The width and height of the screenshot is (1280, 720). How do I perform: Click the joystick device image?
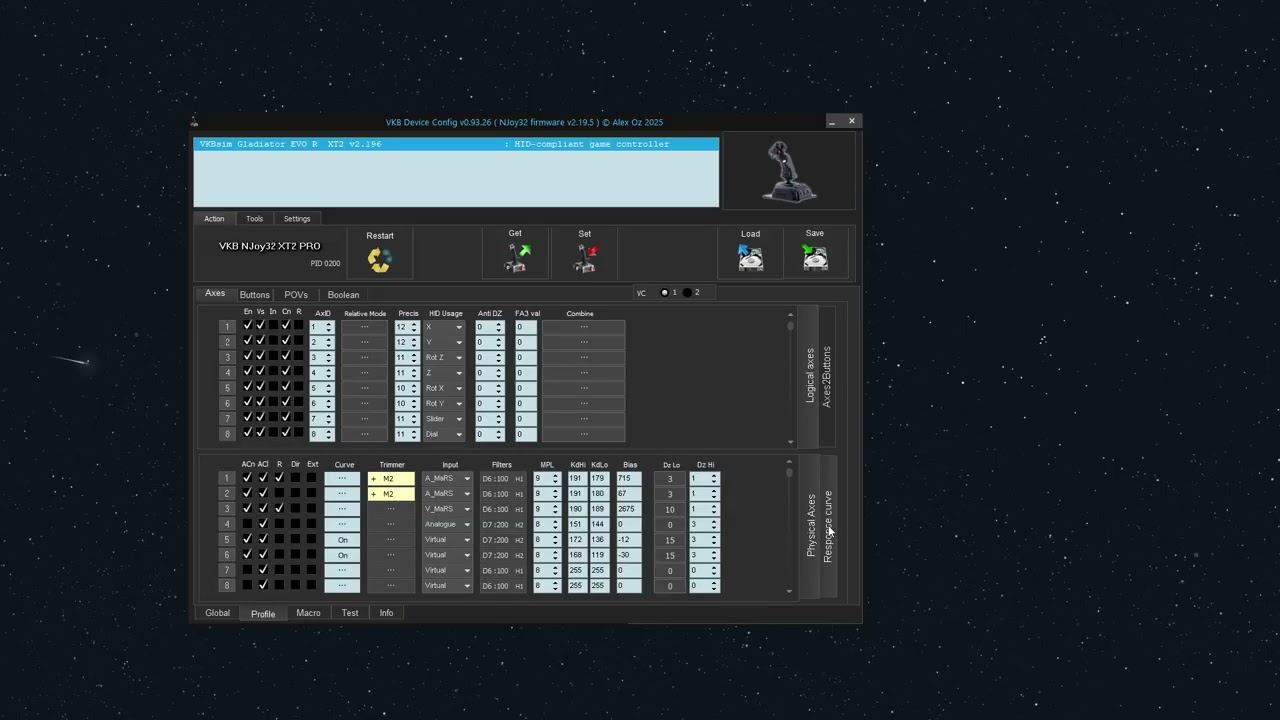pyautogui.click(x=789, y=171)
